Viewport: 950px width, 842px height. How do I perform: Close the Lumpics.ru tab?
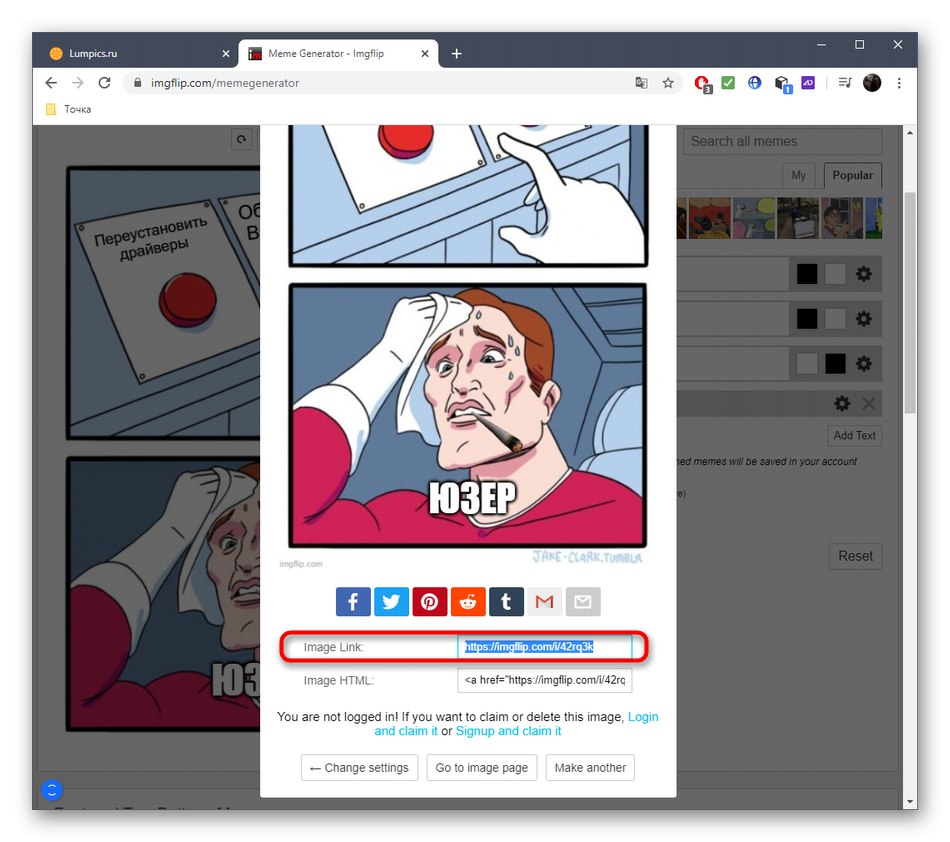[226, 54]
